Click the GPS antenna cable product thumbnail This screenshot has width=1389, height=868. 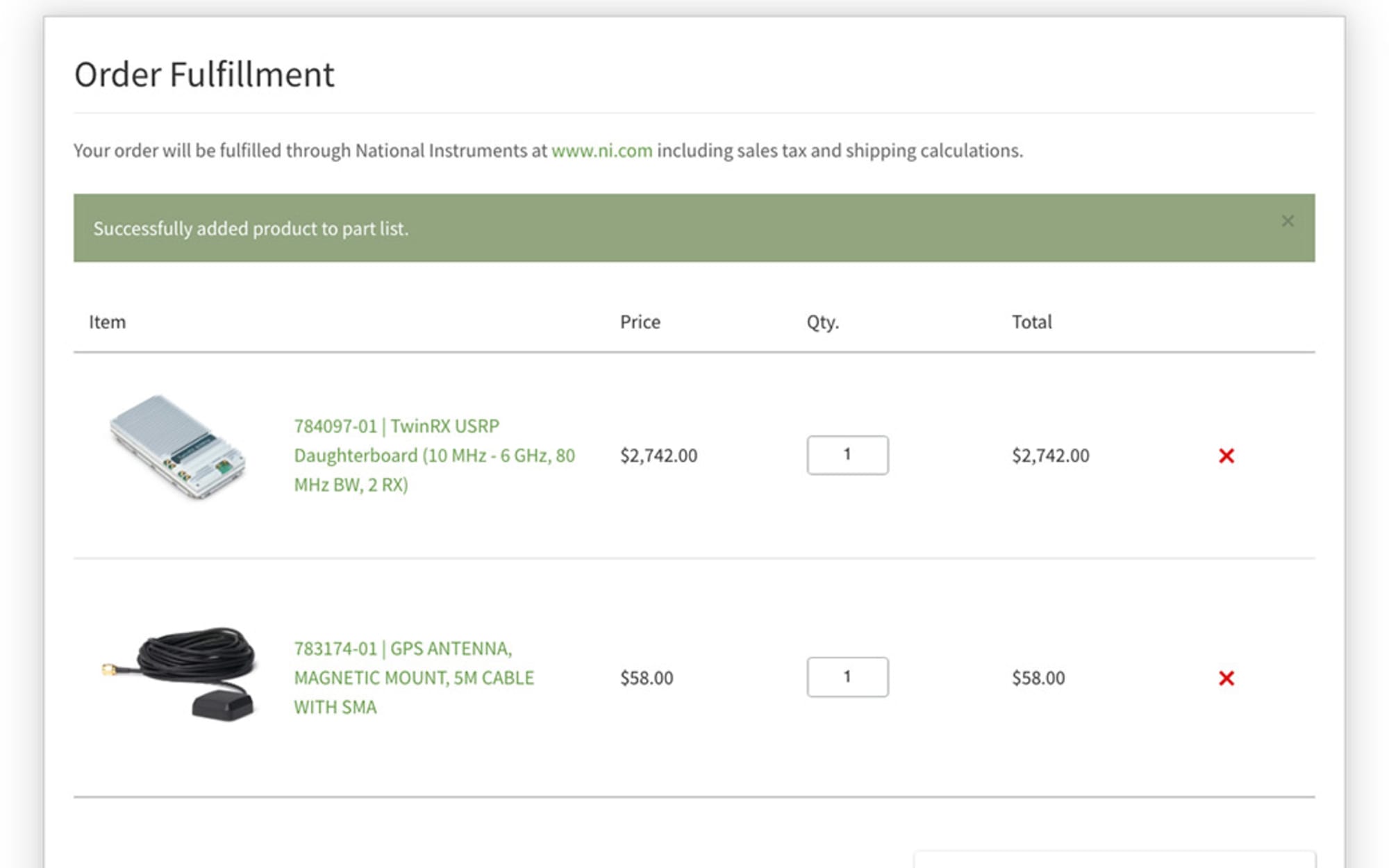pos(179,674)
